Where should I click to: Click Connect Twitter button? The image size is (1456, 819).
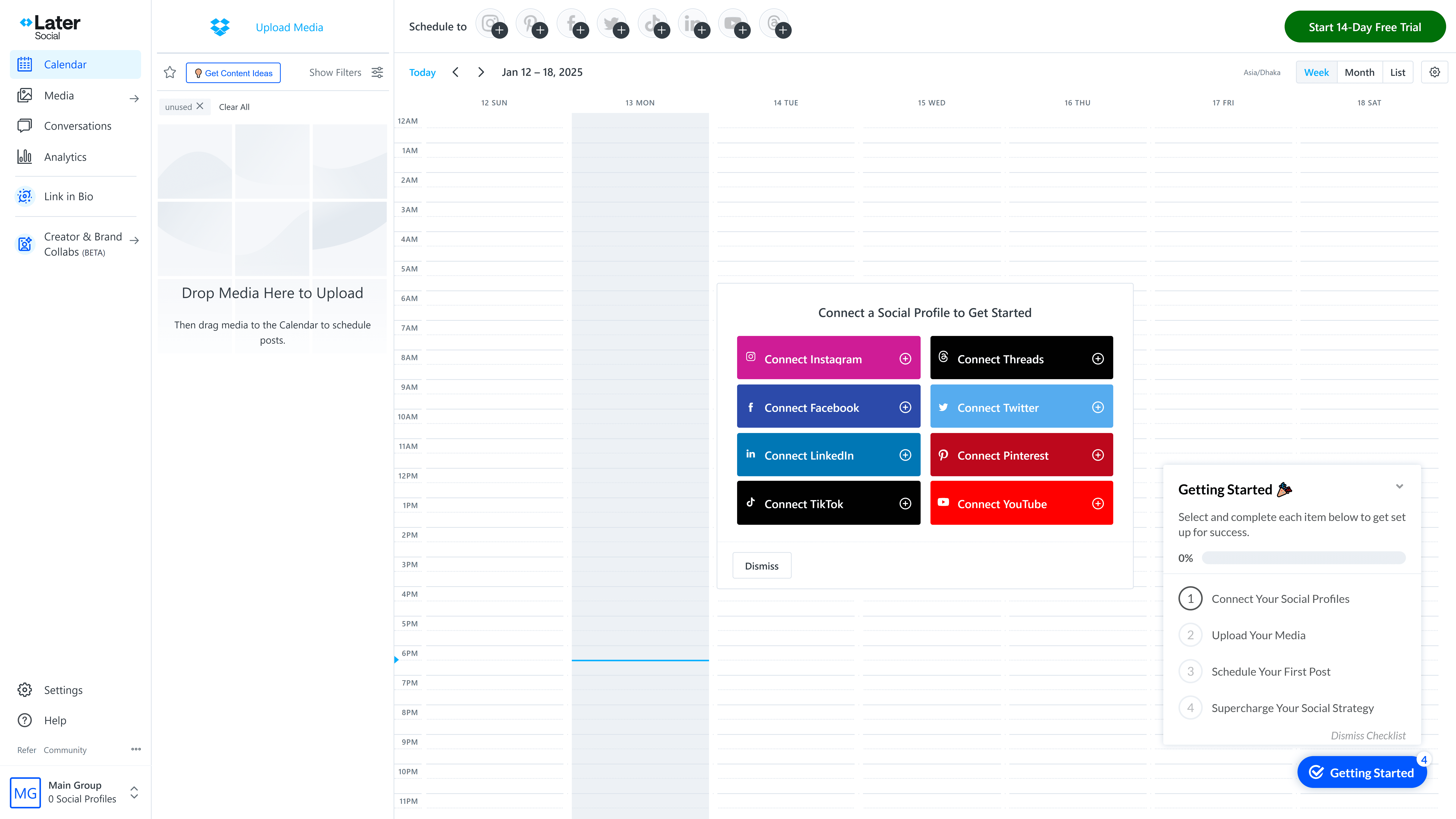click(x=1021, y=406)
